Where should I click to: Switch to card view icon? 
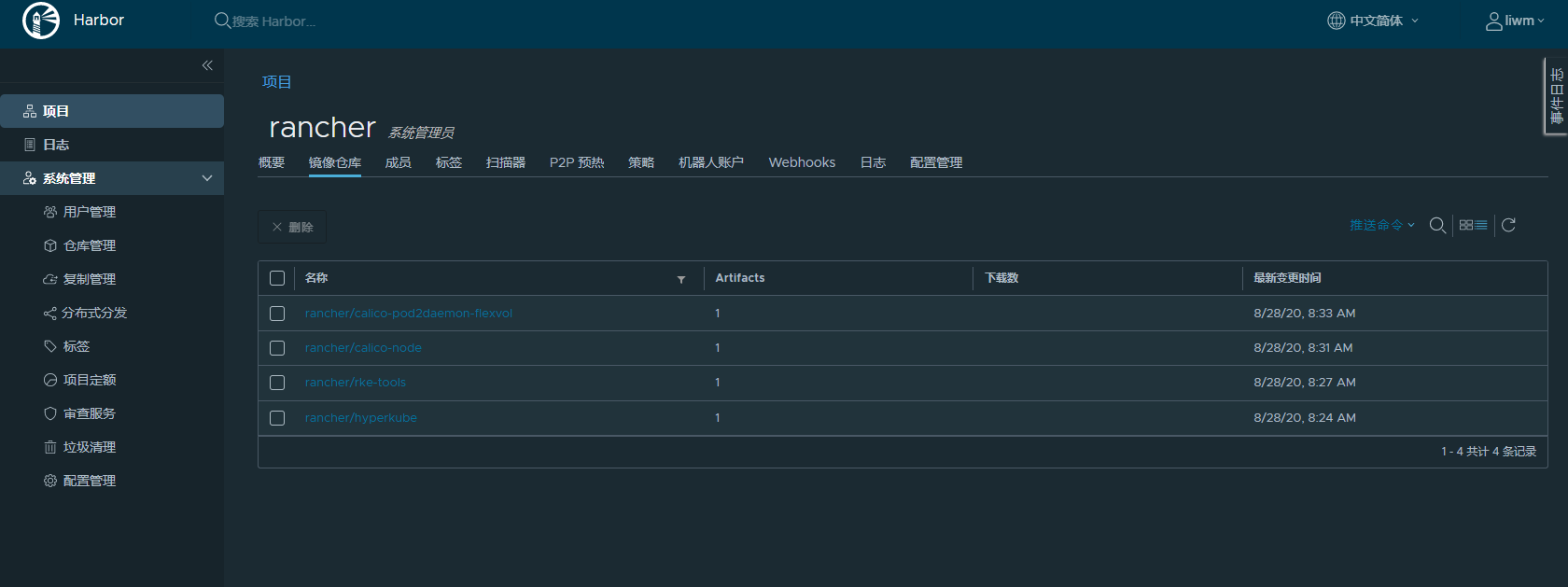pyautogui.click(x=1466, y=225)
